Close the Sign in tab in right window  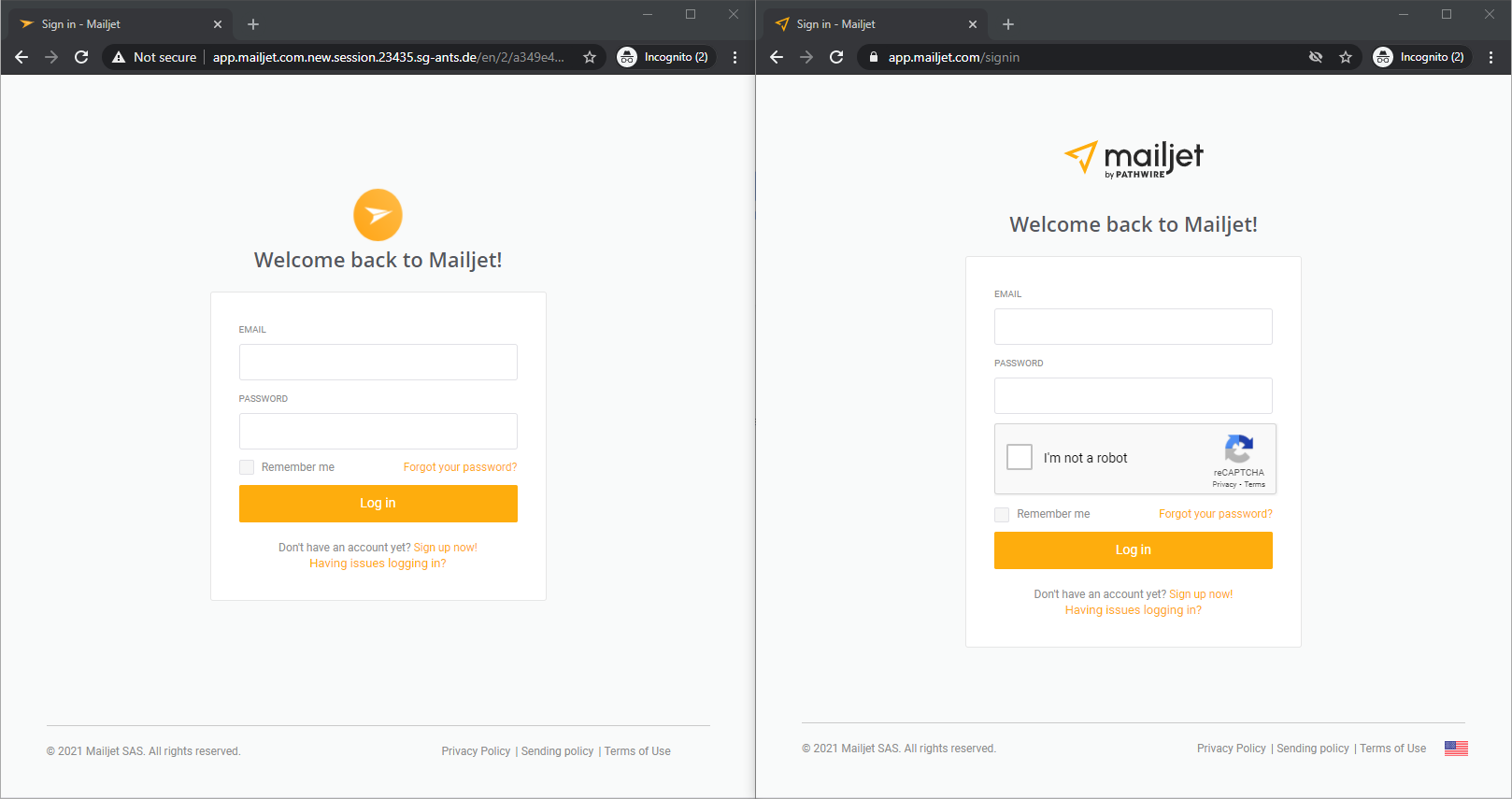(x=973, y=24)
